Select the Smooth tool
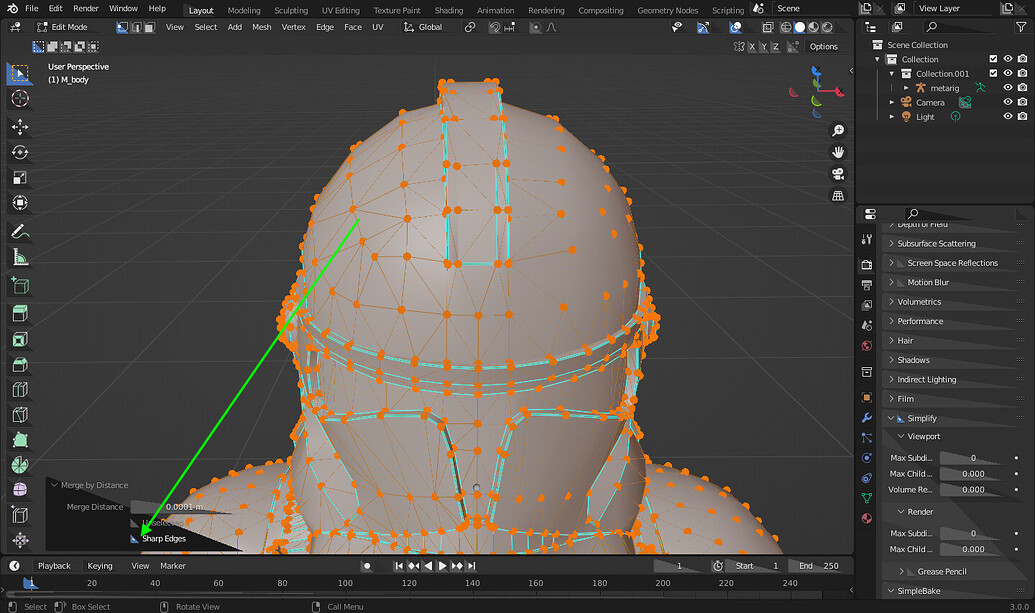Image resolution: width=1035 pixels, height=613 pixels. tap(20, 490)
